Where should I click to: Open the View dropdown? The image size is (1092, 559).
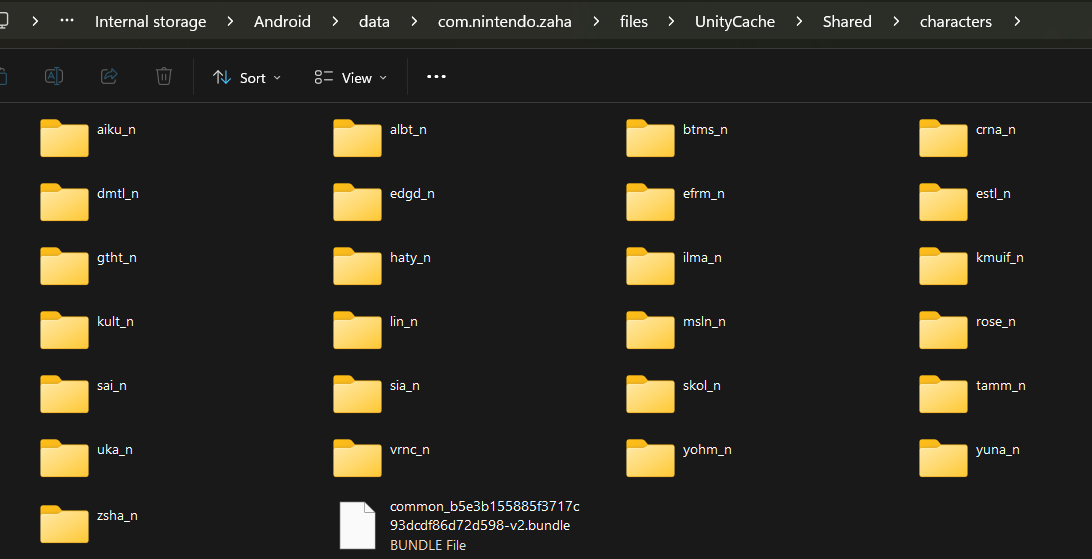(350, 77)
